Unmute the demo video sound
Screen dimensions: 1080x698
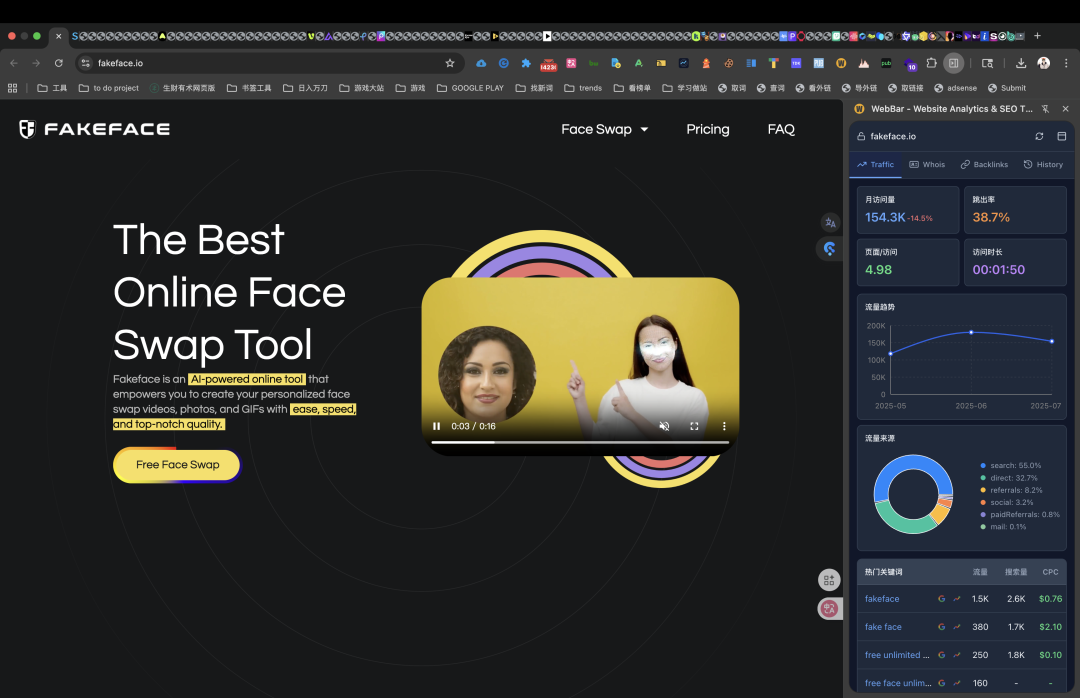[664, 426]
